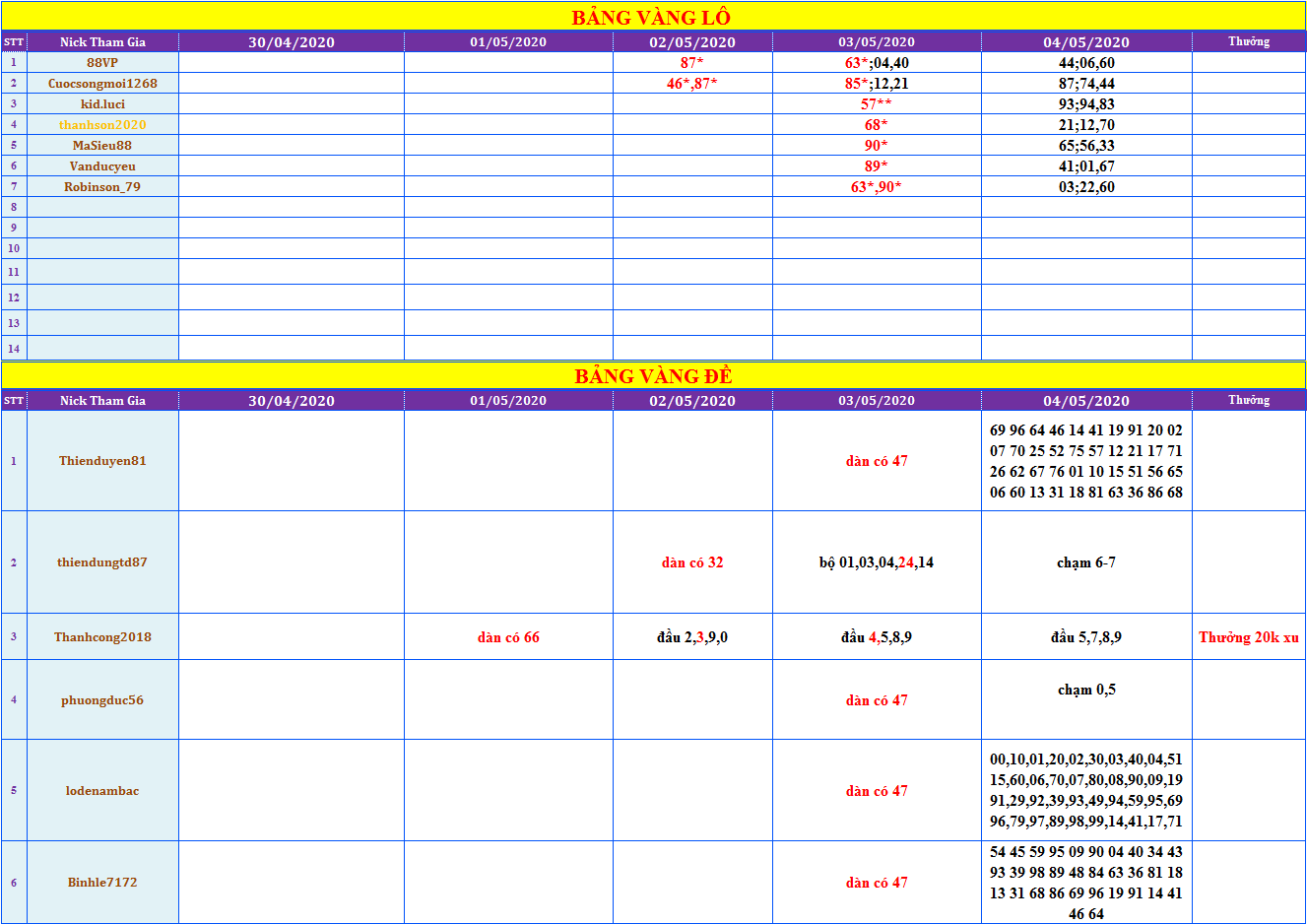Screen dimensions: 1307x924
Task: Select '01/05/2020' header in Đề table
Action: pyautogui.click(x=508, y=400)
